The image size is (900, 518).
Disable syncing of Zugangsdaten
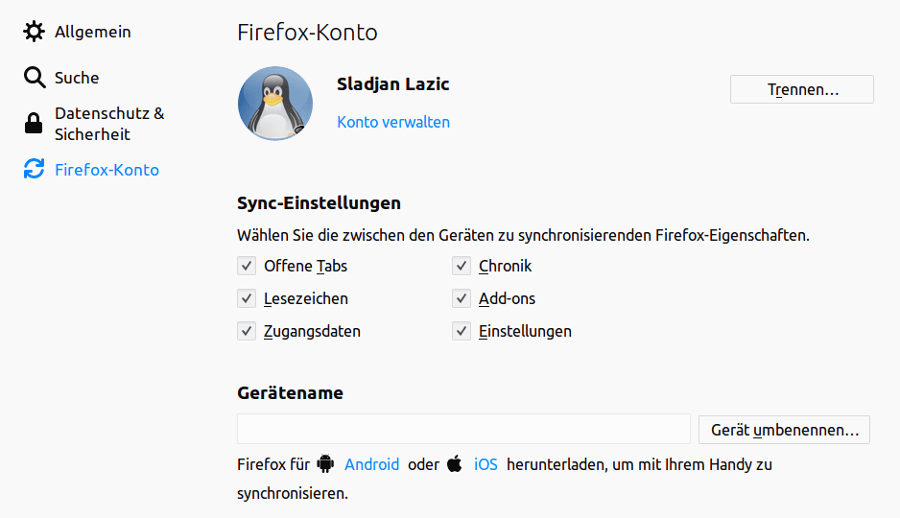pyautogui.click(x=246, y=331)
